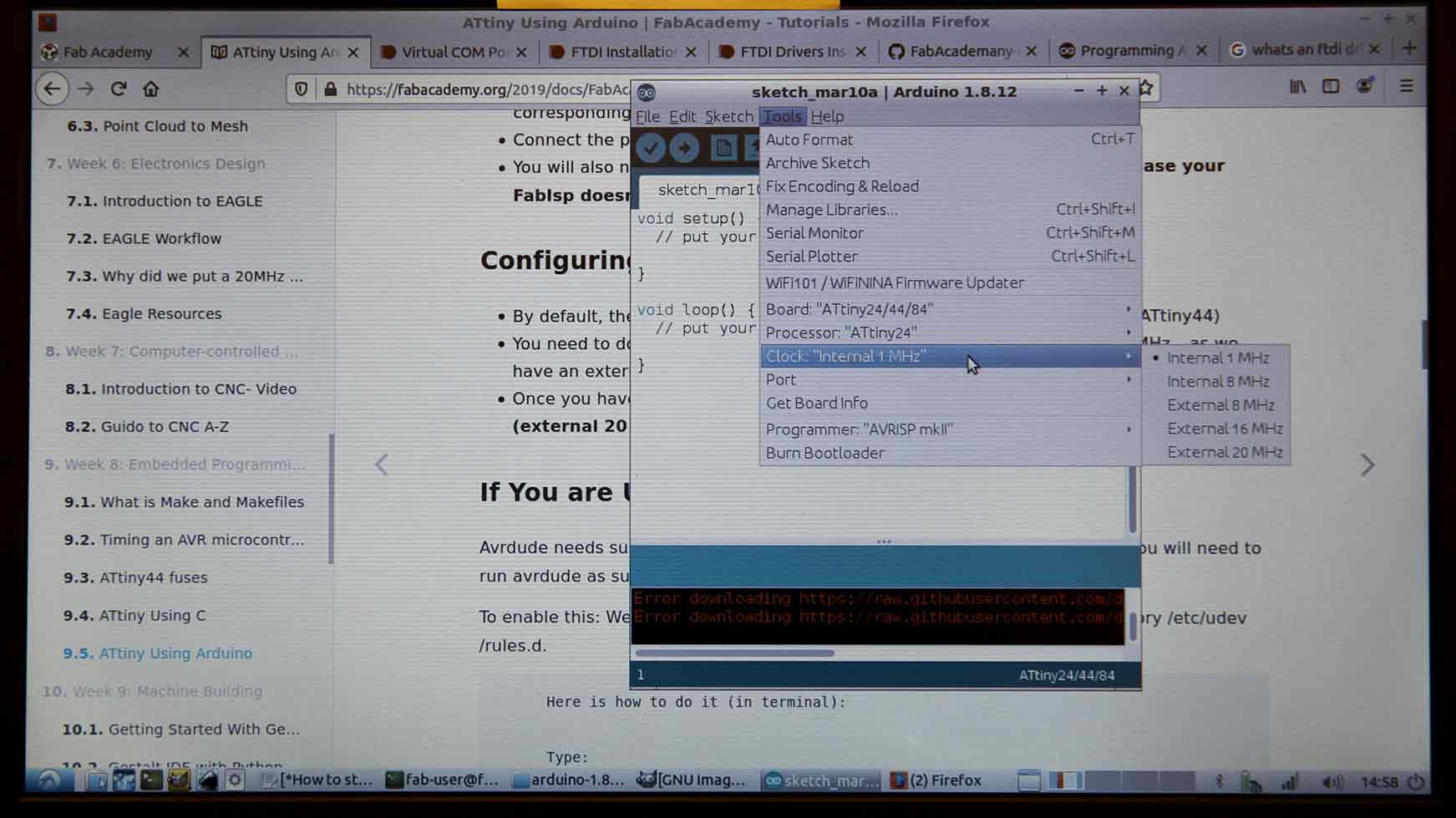Viewport: 1456px width, 818px height.
Task: Close the 'Fab Academy' tab
Action: [183, 52]
